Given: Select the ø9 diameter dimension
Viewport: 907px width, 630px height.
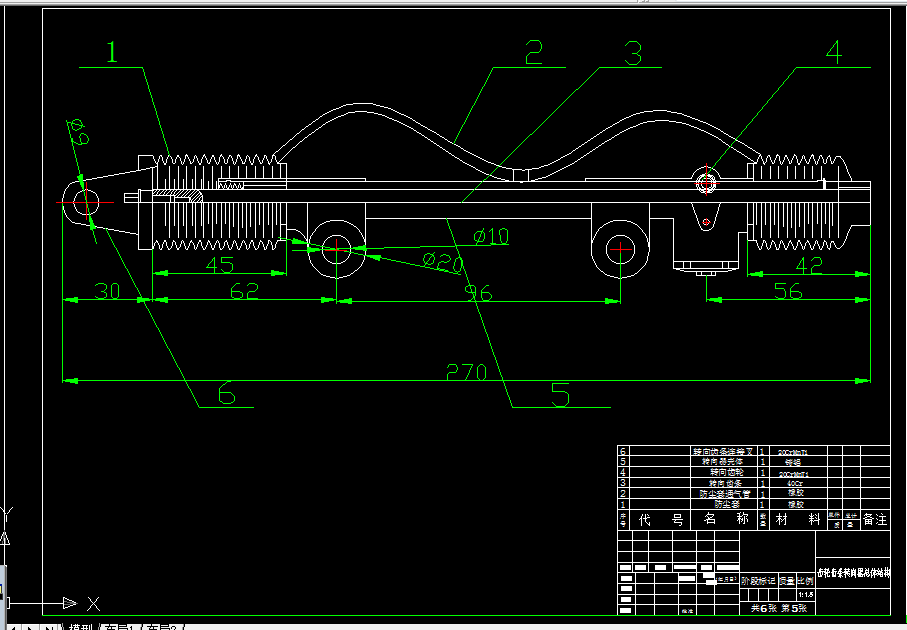Looking at the screenshot, I should click(79, 132).
